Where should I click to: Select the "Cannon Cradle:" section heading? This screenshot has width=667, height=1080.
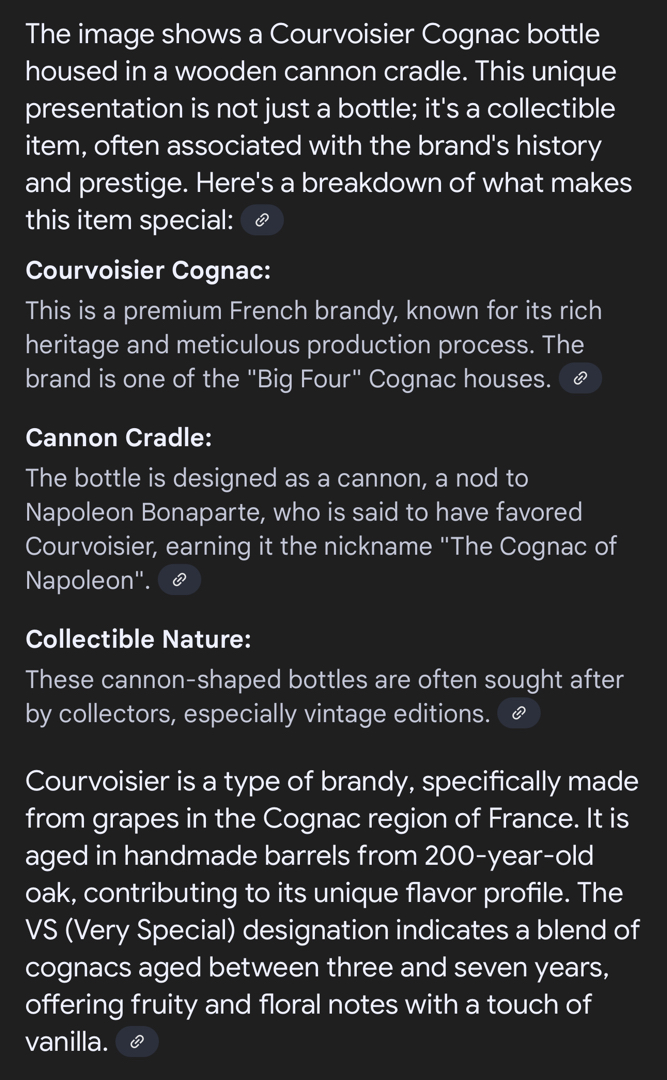[x=119, y=438]
